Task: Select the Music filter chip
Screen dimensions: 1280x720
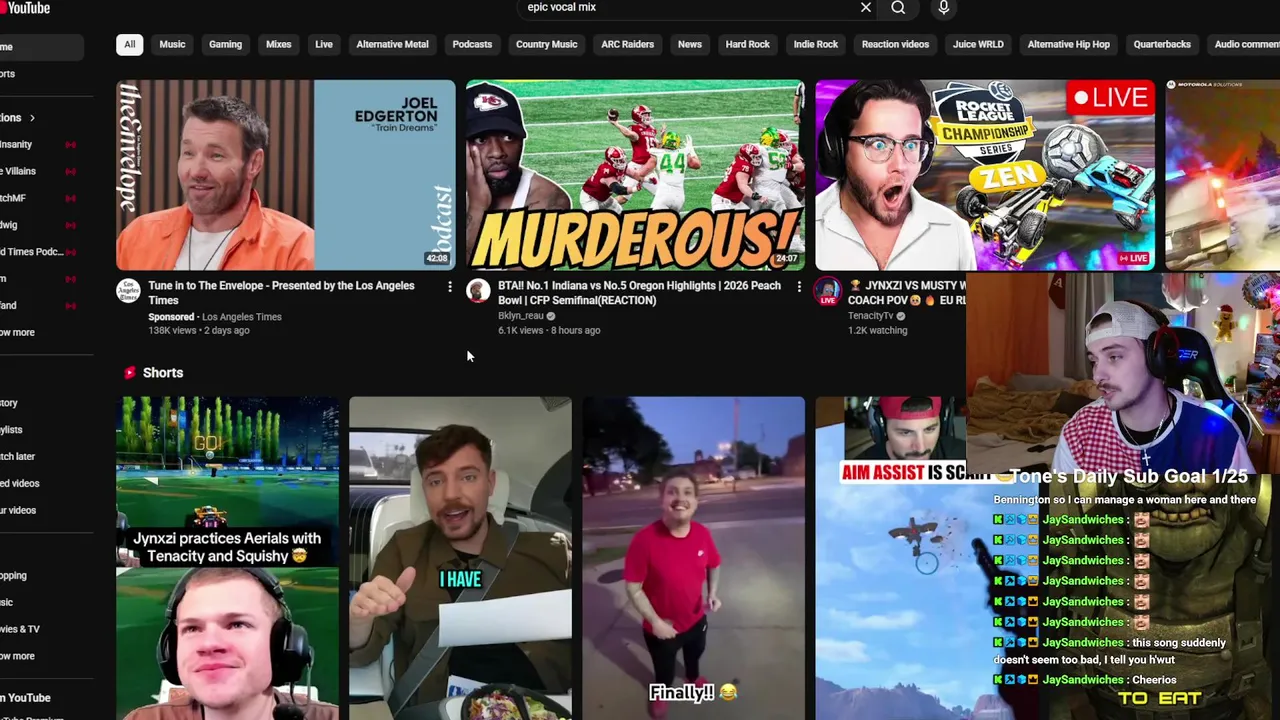Action: click(x=172, y=44)
